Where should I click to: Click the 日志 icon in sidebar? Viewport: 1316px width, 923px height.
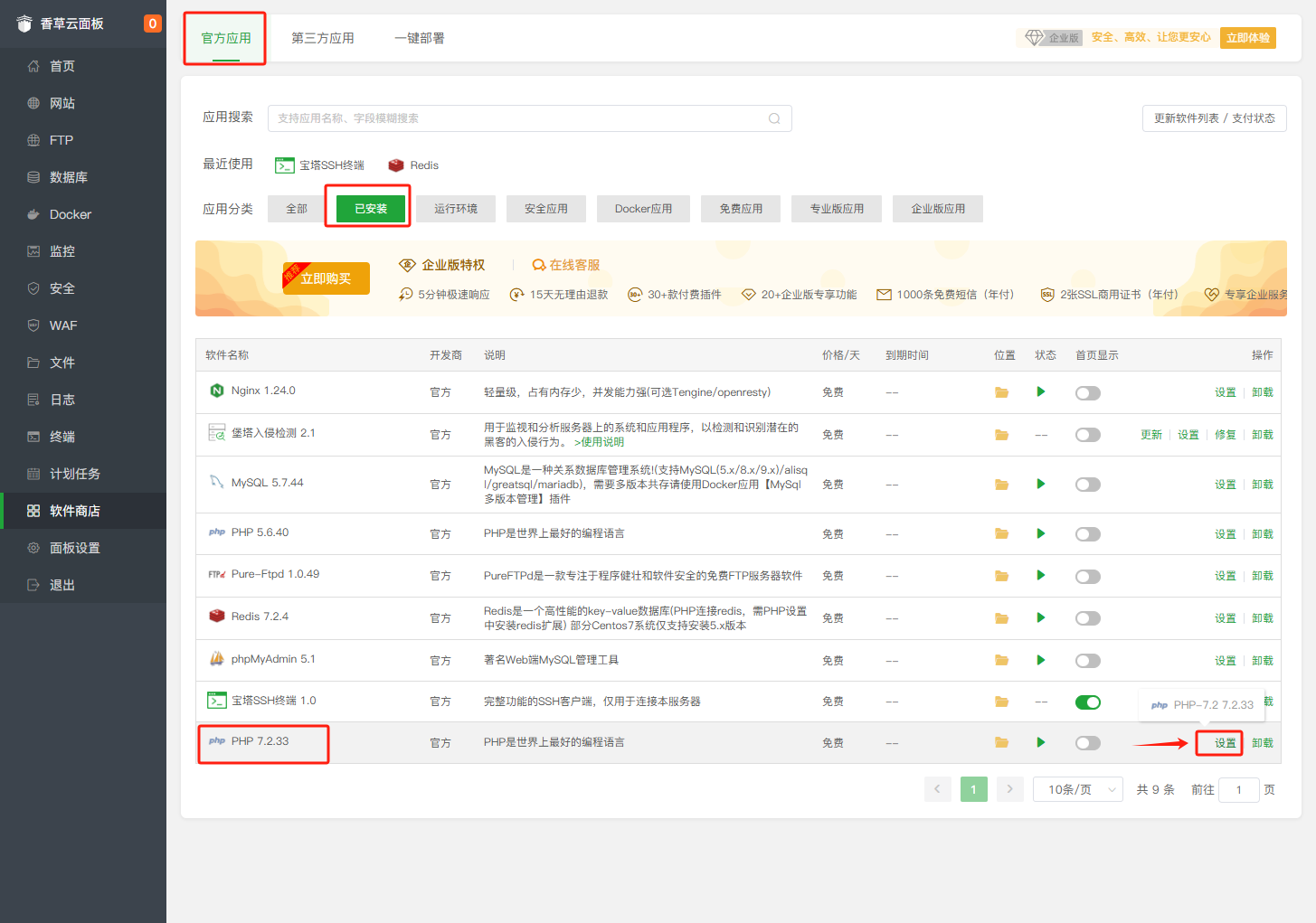(33, 400)
